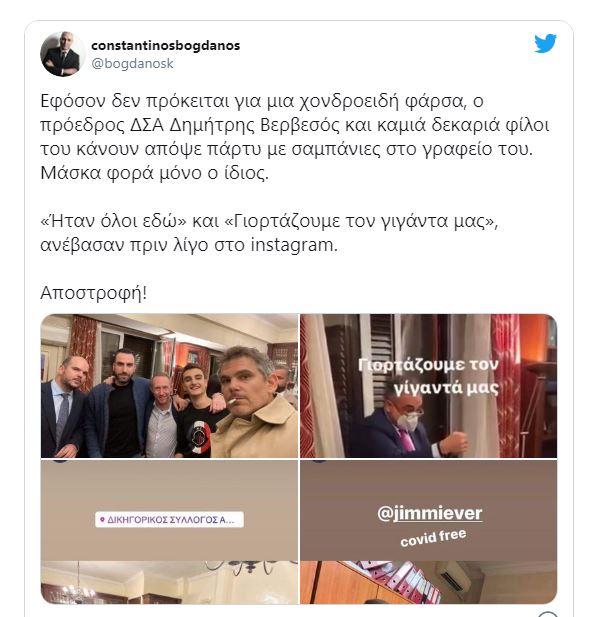Click the phrase 'χονδροειδή φάρσα' in tweet

pyautogui.click(x=383, y=101)
